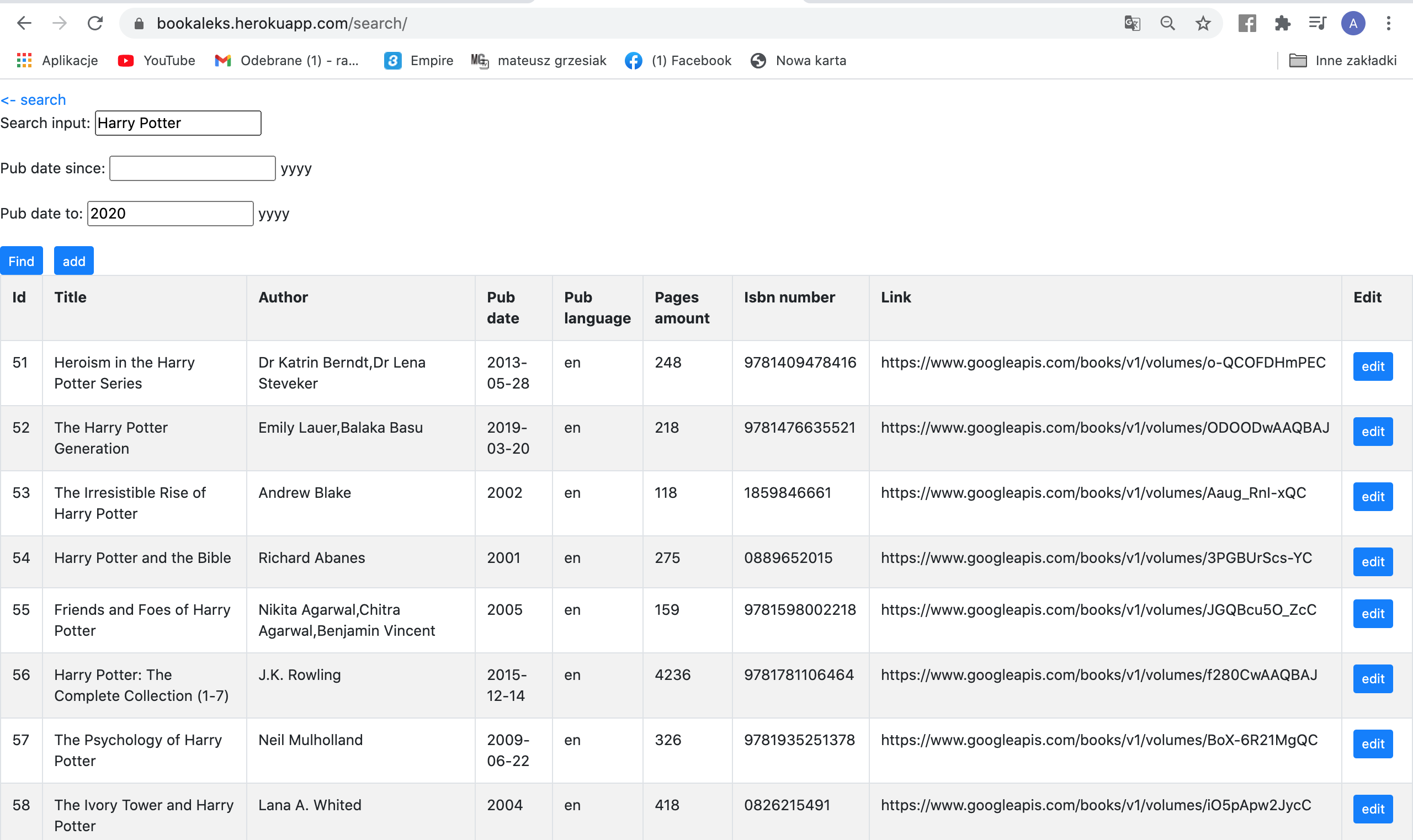The image size is (1413, 840).
Task: Click the edit button for book 51
Action: (1372, 366)
